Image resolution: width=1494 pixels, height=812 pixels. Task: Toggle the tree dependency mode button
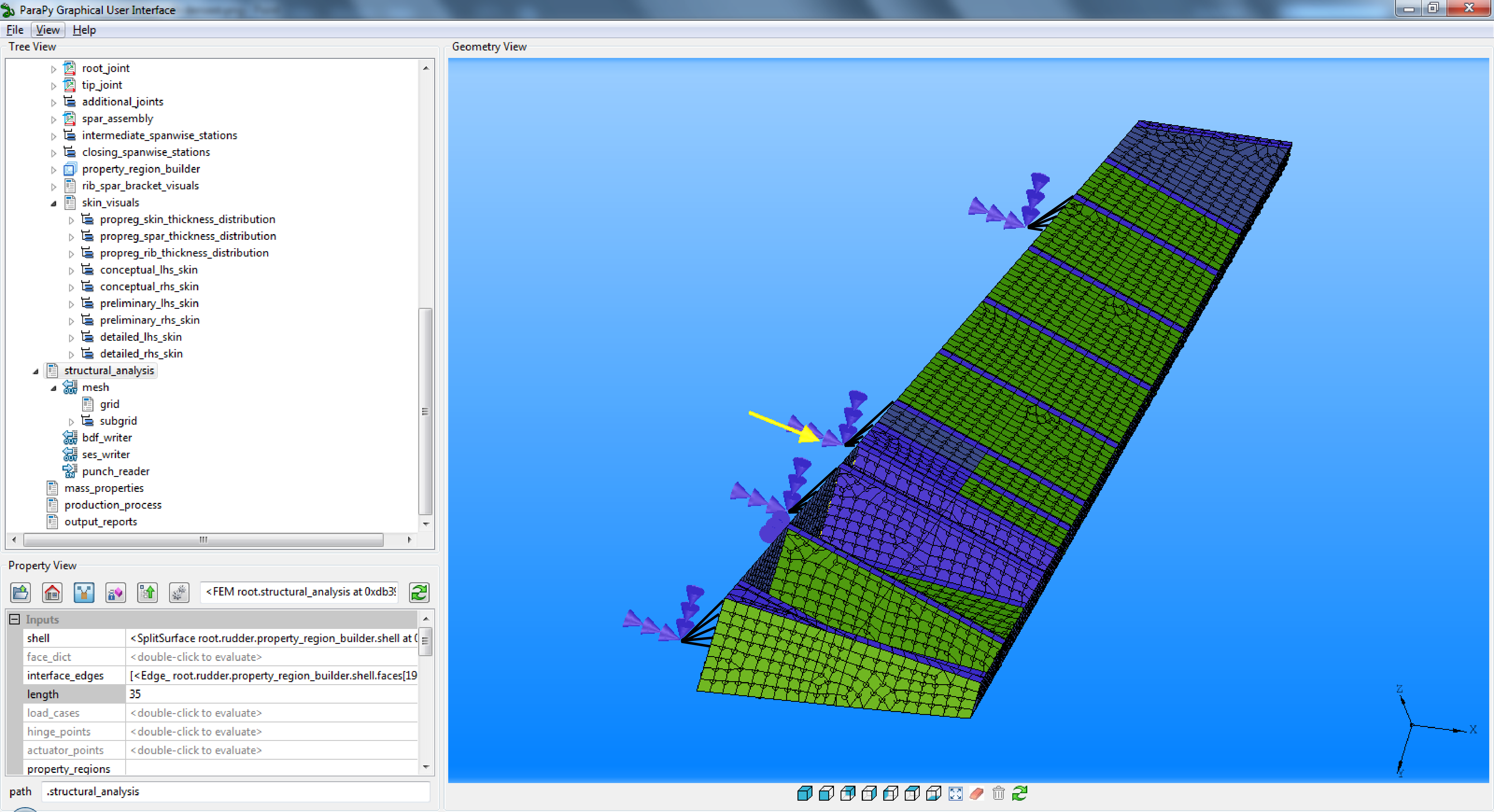click(x=84, y=592)
